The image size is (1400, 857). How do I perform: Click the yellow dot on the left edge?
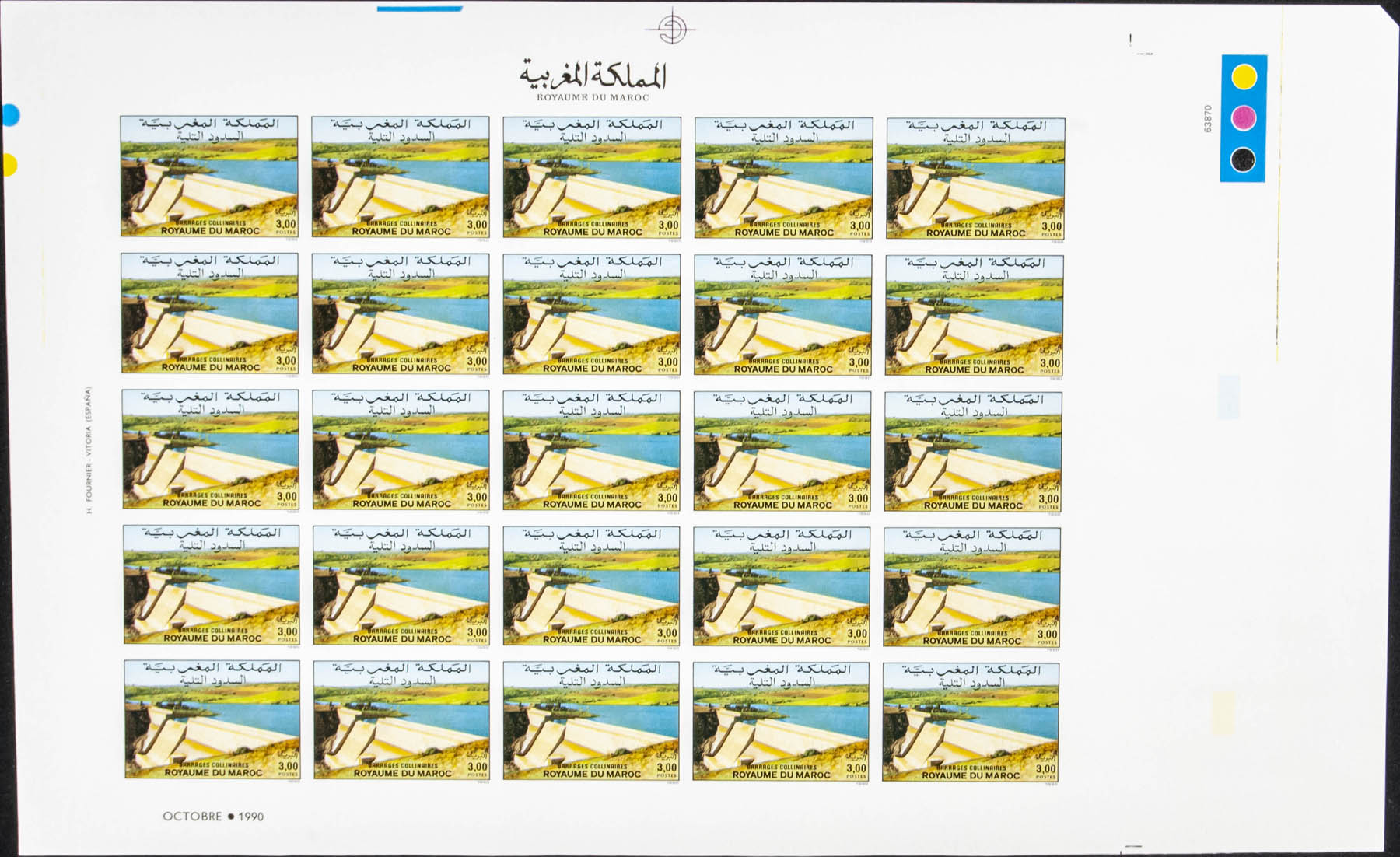pyautogui.click(x=9, y=165)
